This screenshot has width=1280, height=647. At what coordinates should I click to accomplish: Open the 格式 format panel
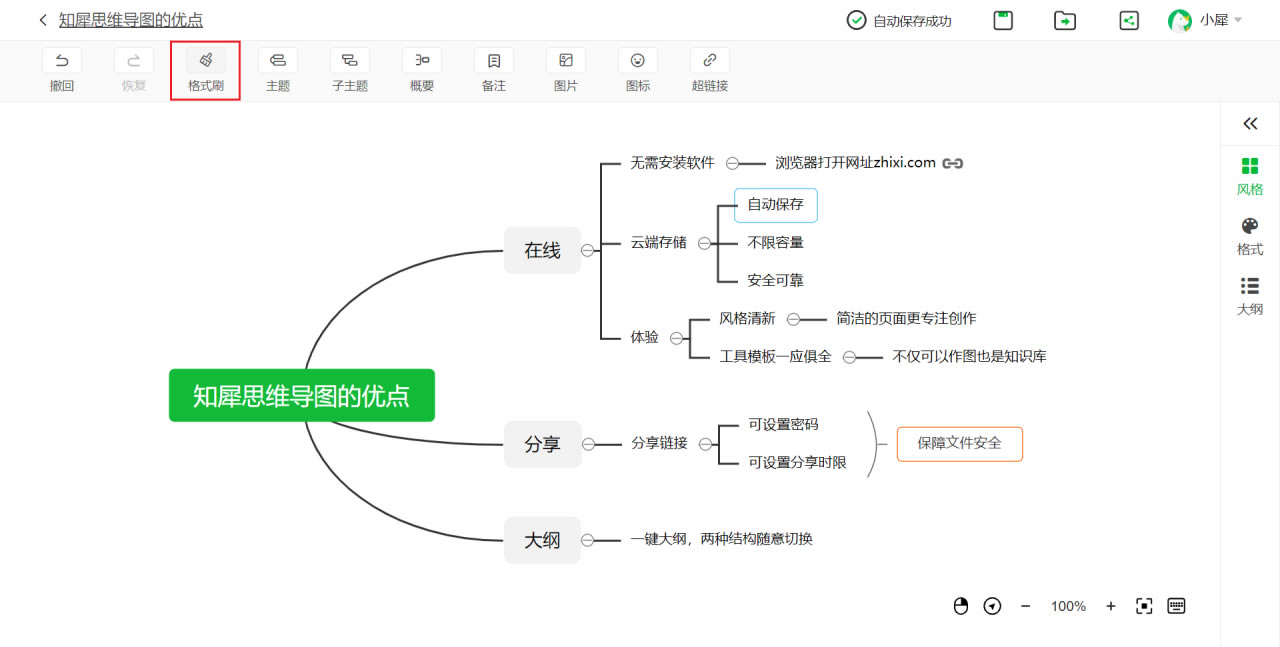(1250, 237)
